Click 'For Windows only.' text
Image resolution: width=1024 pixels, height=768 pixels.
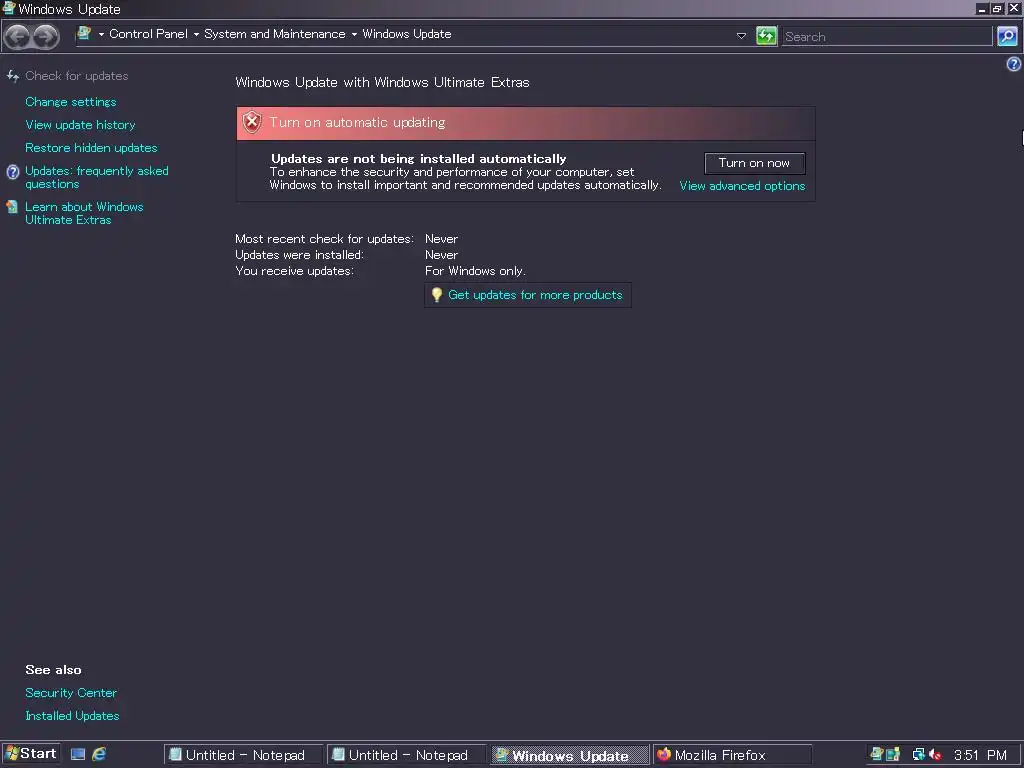475,271
